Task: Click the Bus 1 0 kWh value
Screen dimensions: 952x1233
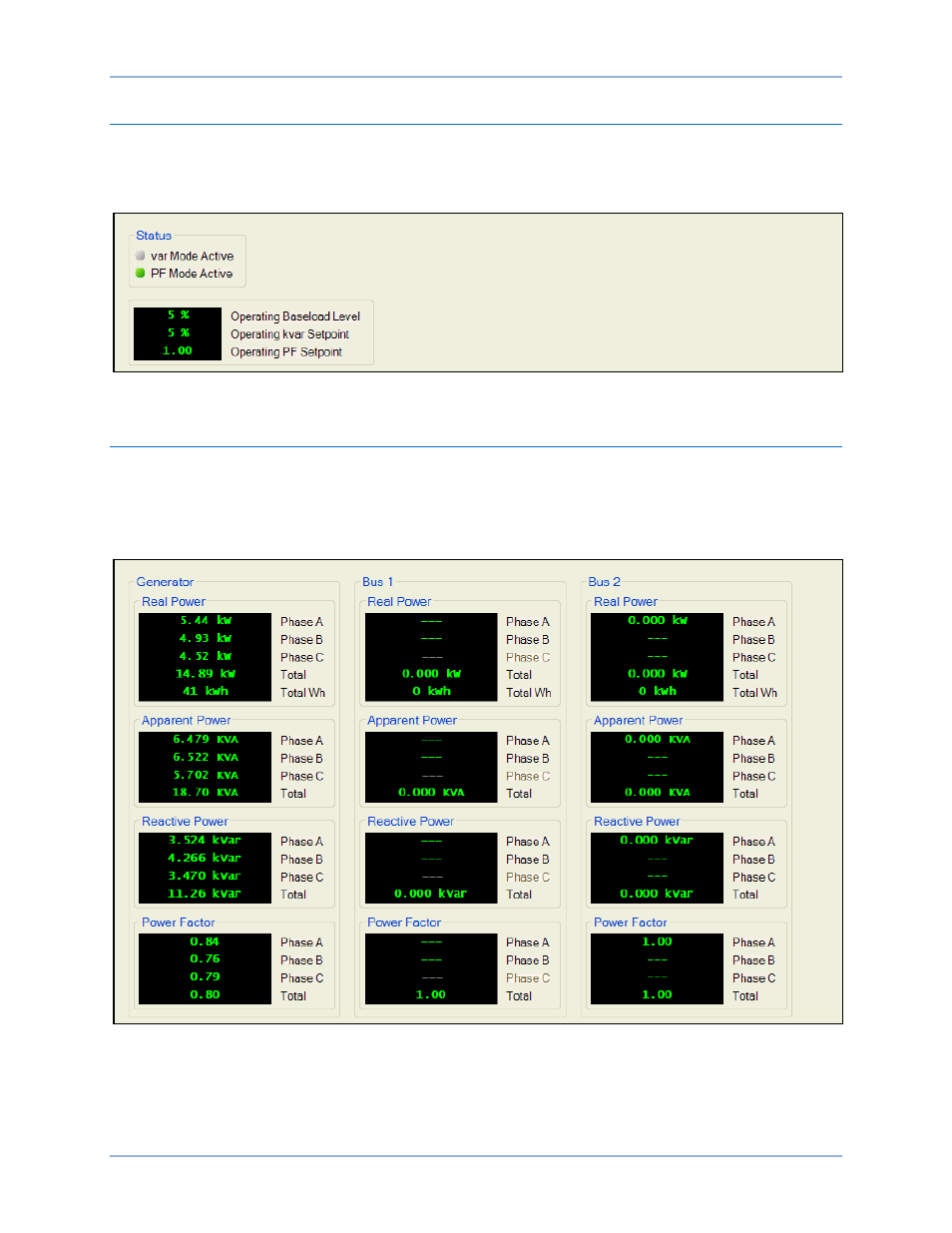Action: [x=431, y=692]
